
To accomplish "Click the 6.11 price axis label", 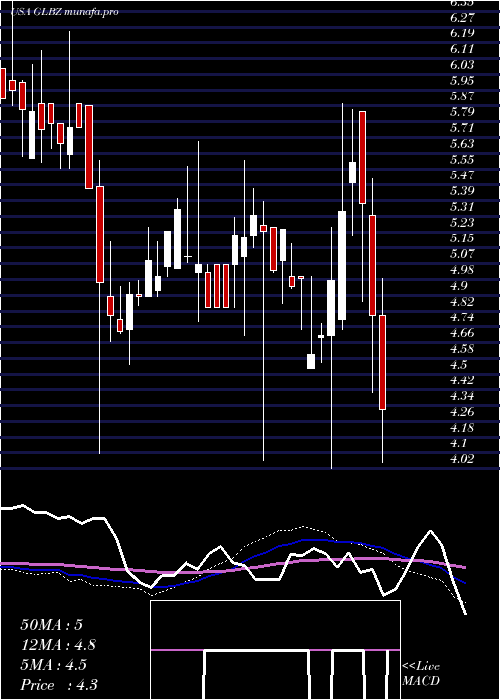I will pyautogui.click(x=462, y=49).
